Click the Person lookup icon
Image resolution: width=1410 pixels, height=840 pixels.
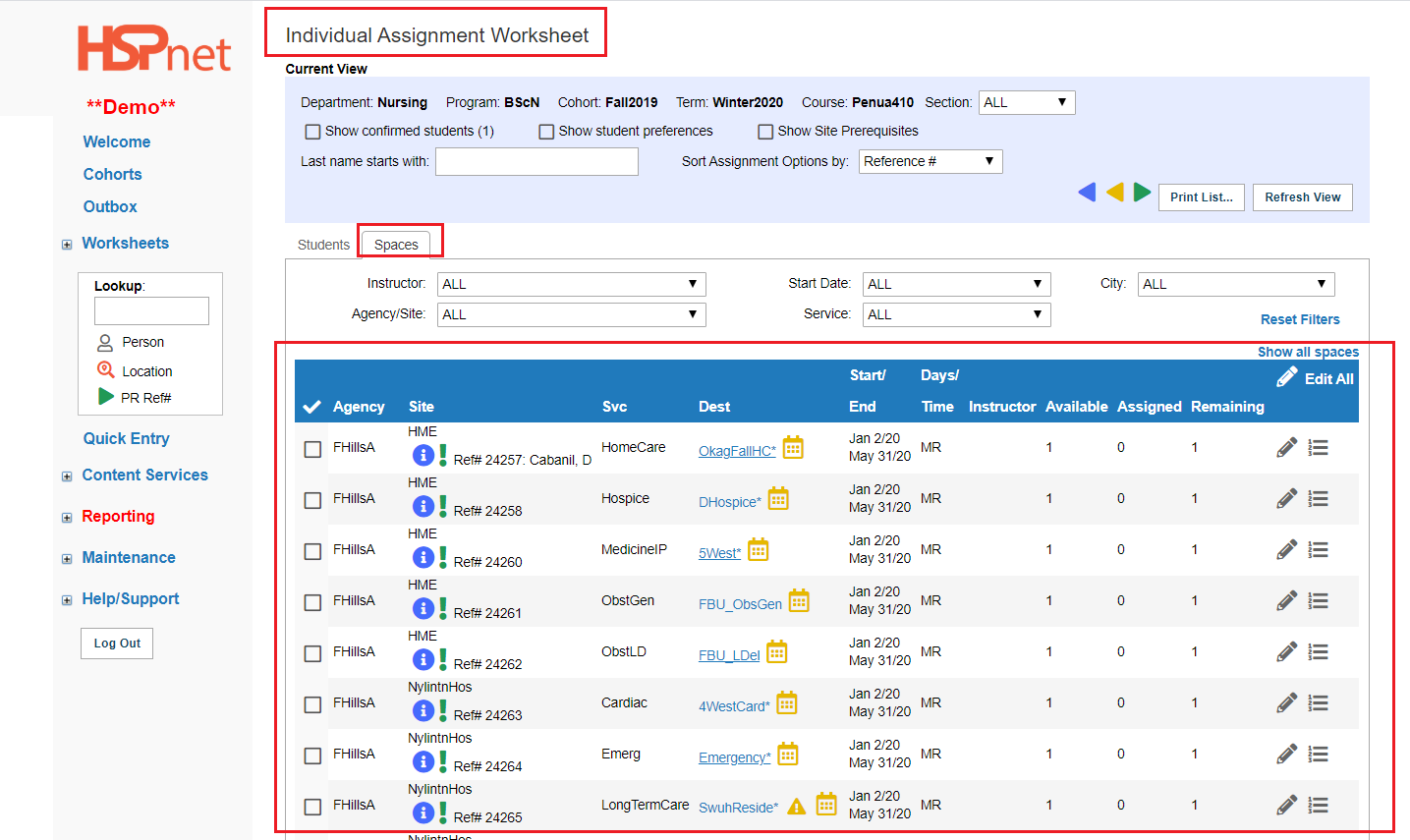click(105, 343)
